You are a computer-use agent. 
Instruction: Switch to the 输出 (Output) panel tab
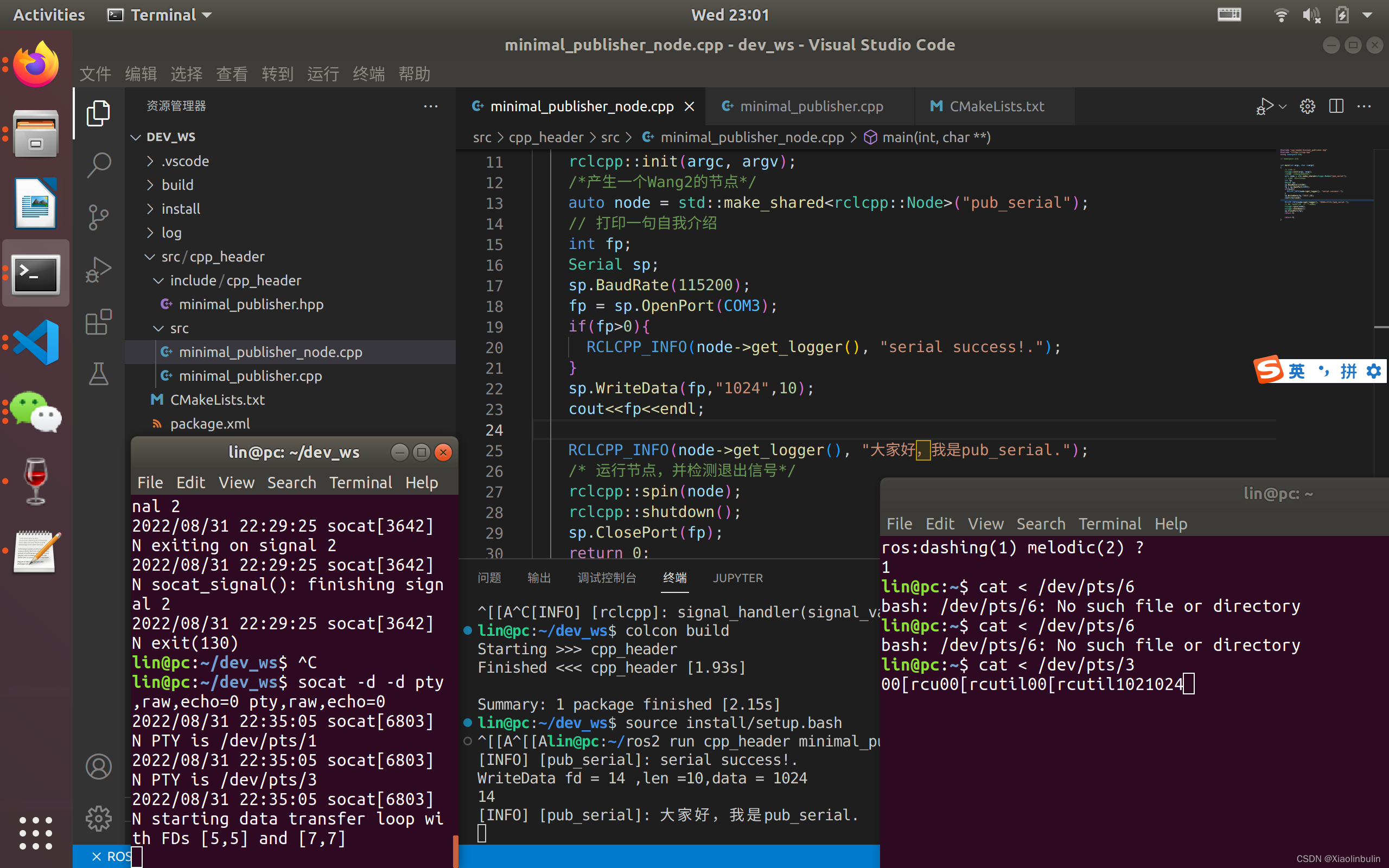539,578
